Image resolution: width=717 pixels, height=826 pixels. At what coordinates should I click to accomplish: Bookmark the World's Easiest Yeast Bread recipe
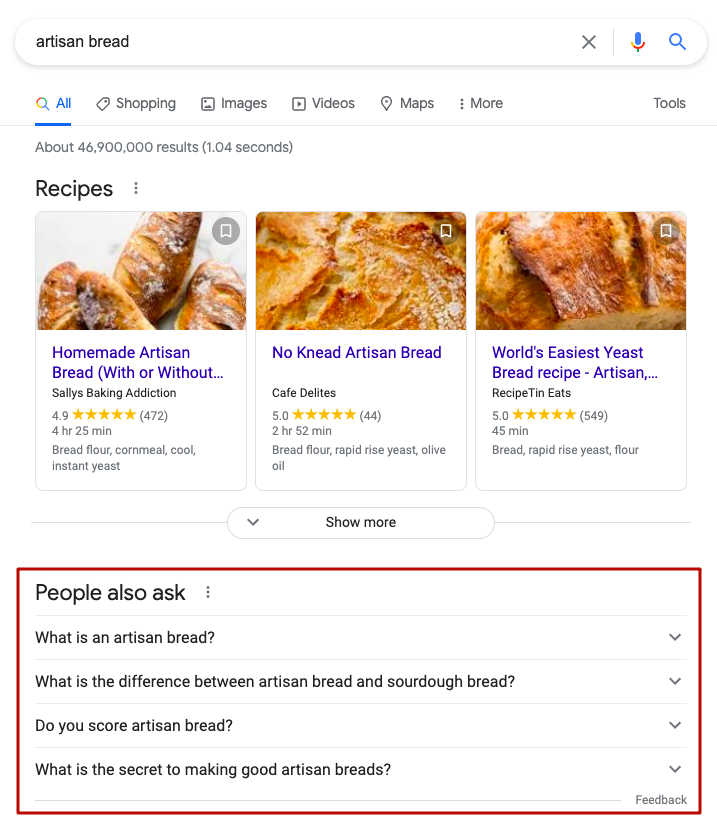pos(666,231)
